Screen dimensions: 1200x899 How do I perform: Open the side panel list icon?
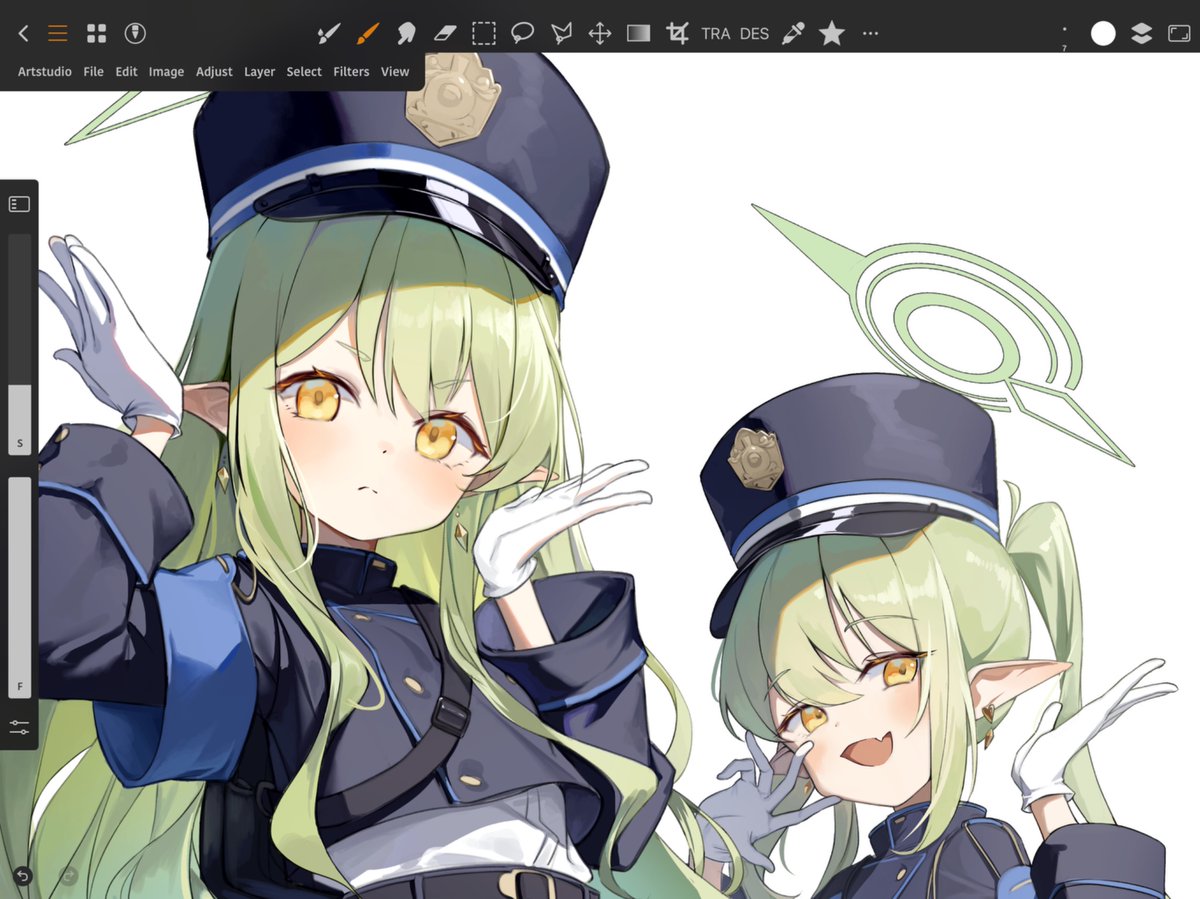click(x=19, y=204)
